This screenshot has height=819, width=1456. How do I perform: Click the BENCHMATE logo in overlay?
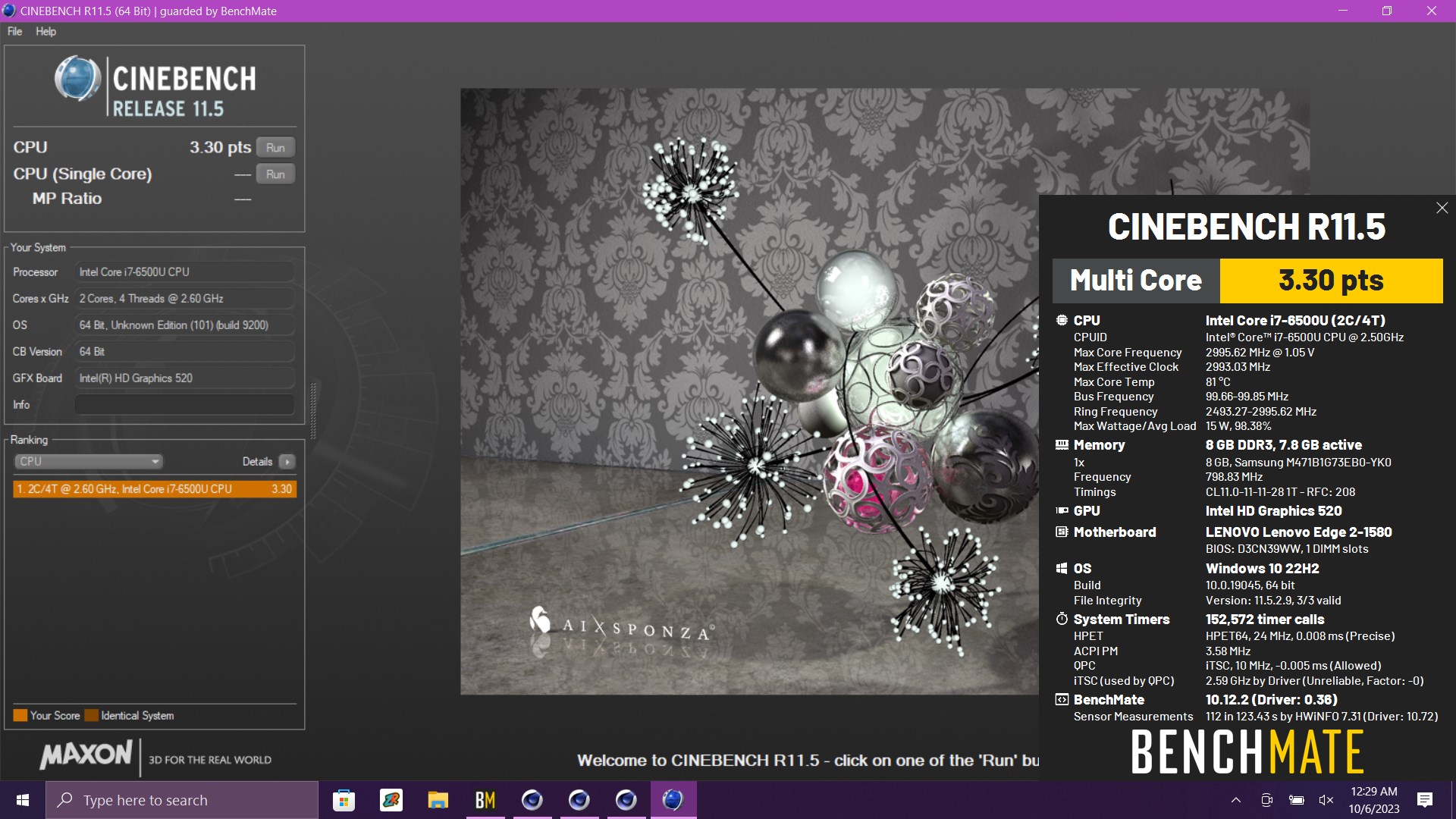(1247, 752)
